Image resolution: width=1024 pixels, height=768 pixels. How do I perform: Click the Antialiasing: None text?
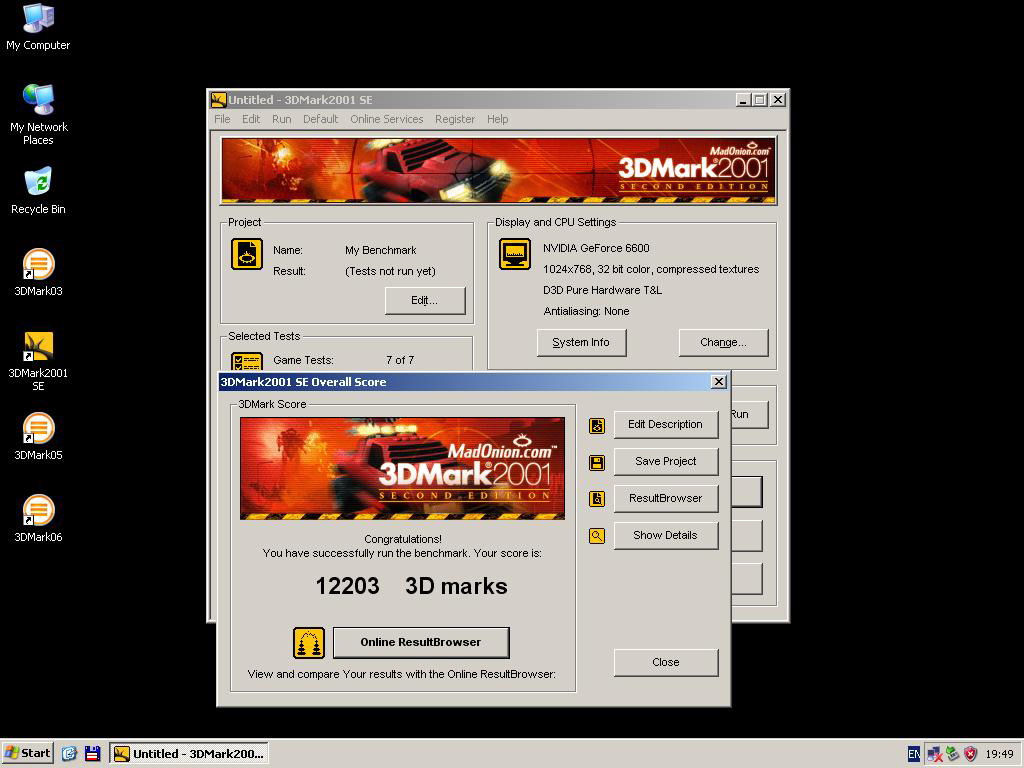pyautogui.click(x=586, y=312)
